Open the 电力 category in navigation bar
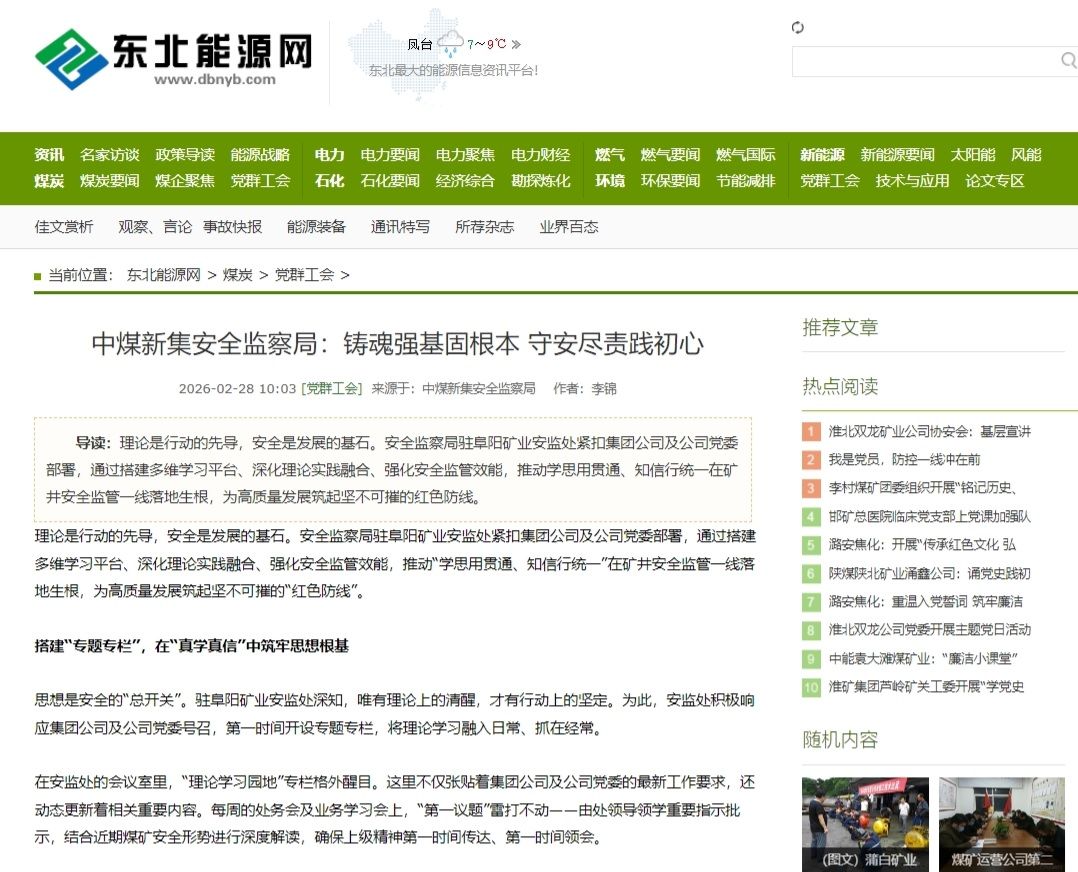Image resolution: width=1078 pixels, height=872 pixels. click(x=329, y=154)
